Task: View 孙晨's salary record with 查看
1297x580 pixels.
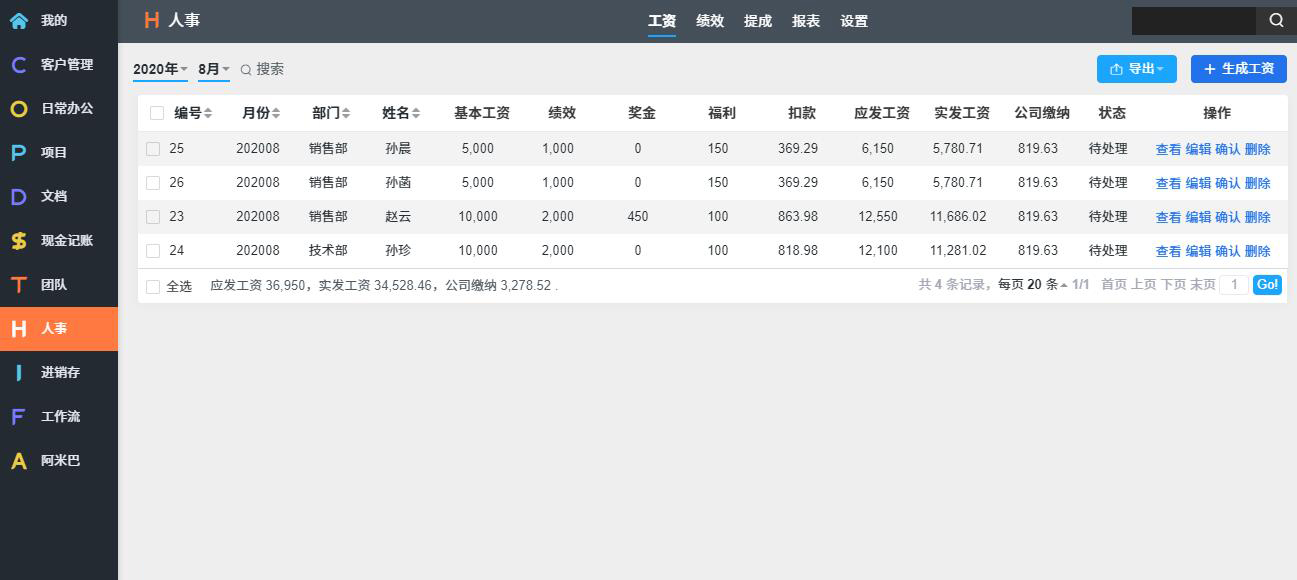Action: [x=1168, y=150]
